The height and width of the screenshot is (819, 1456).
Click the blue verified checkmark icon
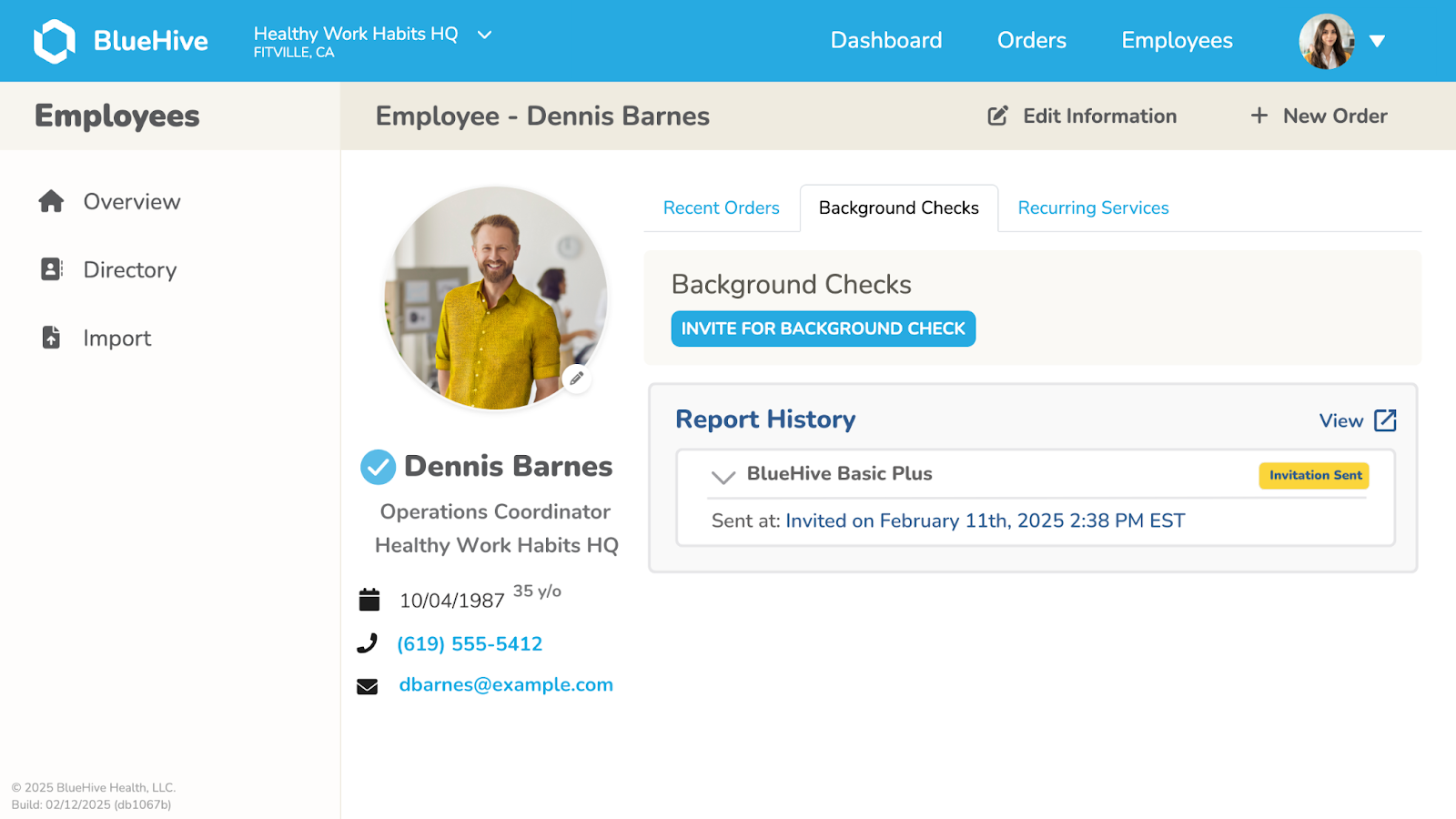tap(378, 467)
